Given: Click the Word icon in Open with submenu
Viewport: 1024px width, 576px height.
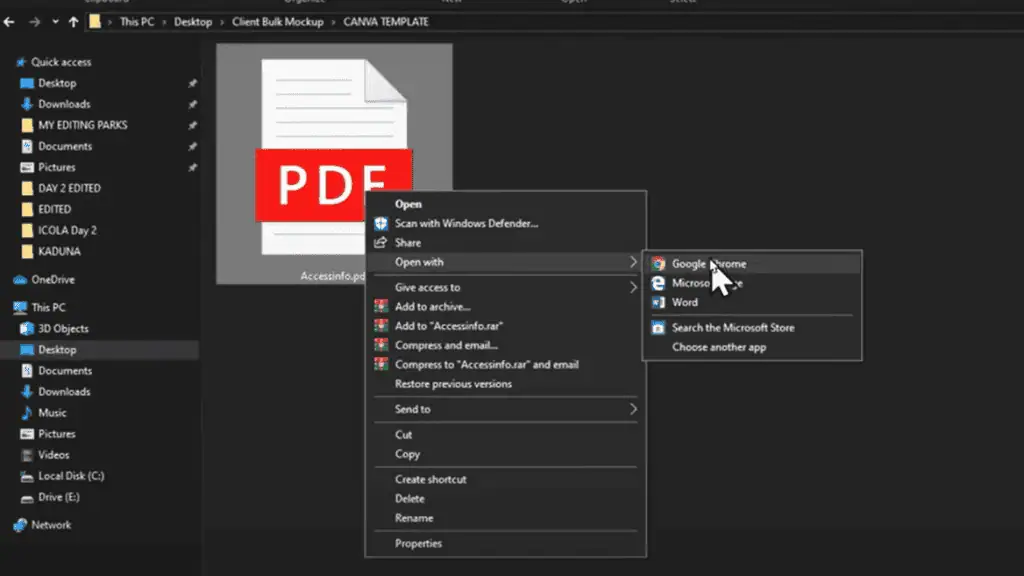Looking at the screenshot, I should (658, 302).
